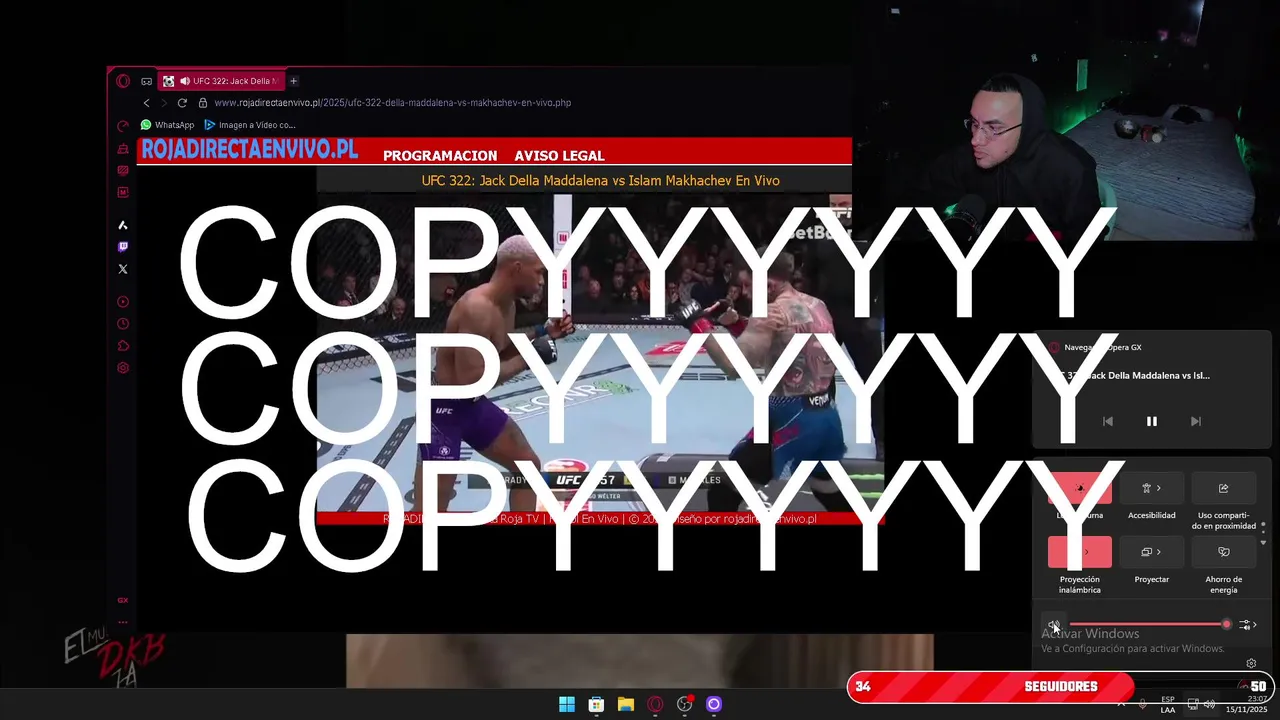Open sound output selector next to volume
1280x720 pixels.
pyautogui.click(x=1247, y=625)
